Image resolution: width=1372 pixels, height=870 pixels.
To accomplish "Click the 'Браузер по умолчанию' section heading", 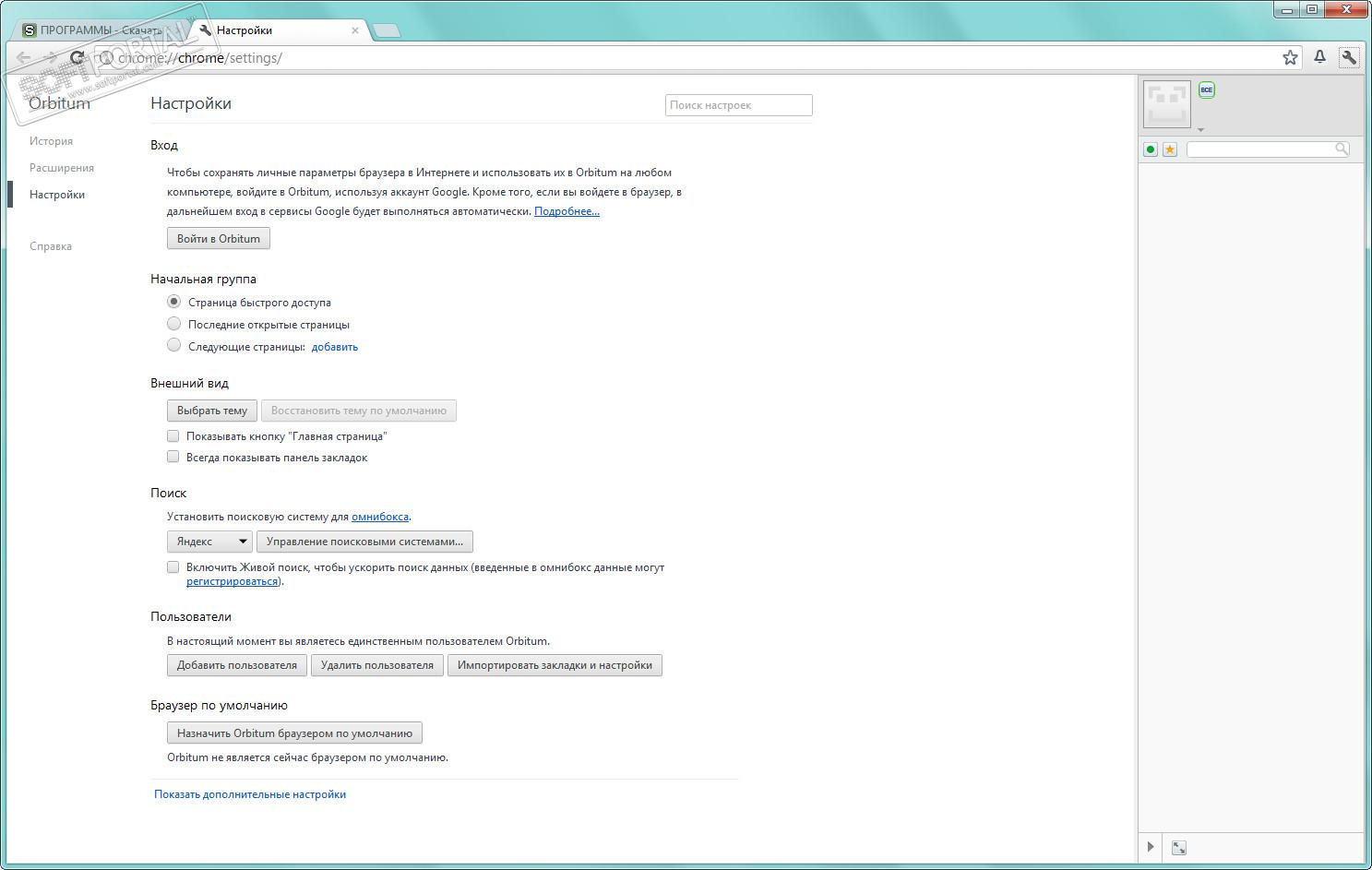I will pos(219,705).
